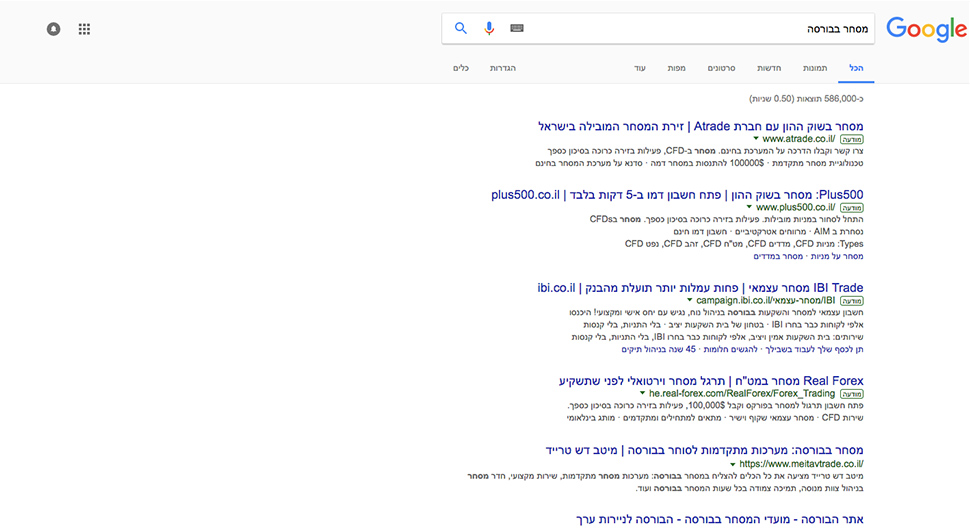Open כלים (Tools) menu
The width and height of the screenshot is (970, 528).
(461, 68)
